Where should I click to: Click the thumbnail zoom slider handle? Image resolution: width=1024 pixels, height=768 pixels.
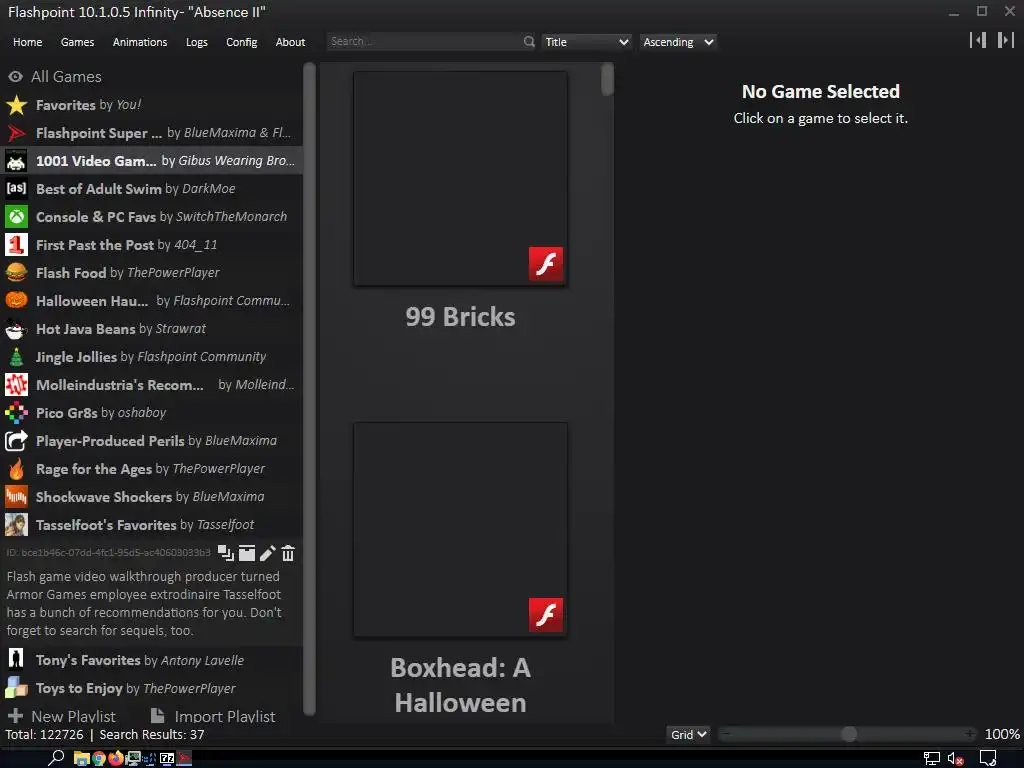[x=848, y=734]
